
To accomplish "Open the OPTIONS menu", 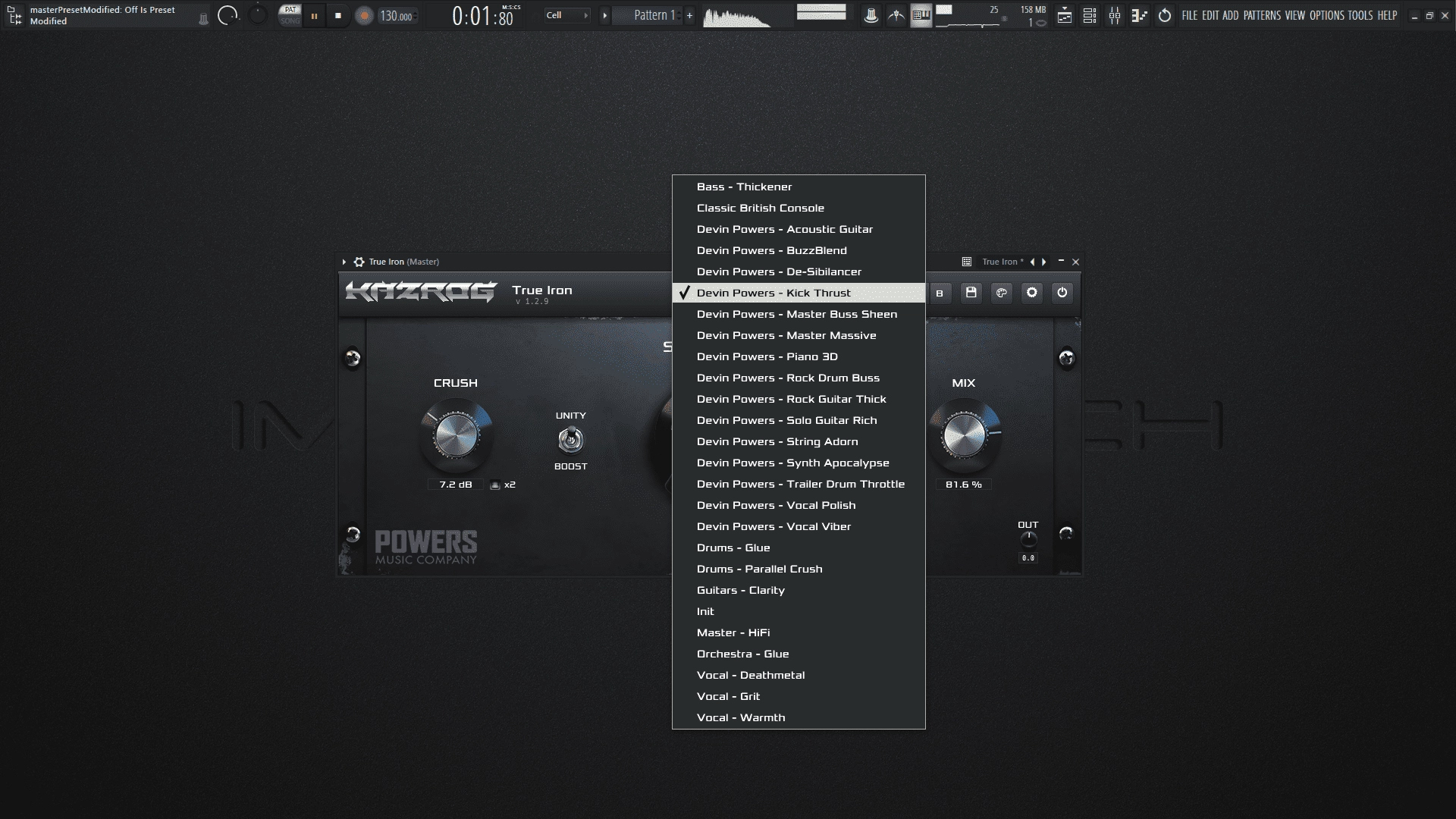I will [1327, 15].
